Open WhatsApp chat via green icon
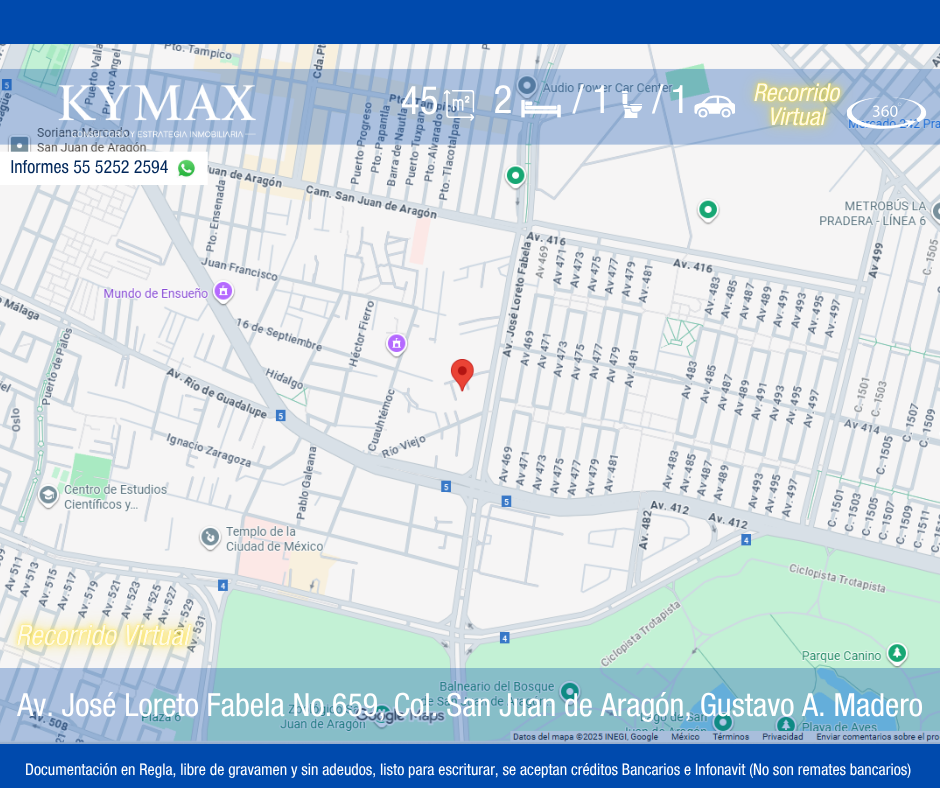Screen dimensions: 940x788 point(186,168)
